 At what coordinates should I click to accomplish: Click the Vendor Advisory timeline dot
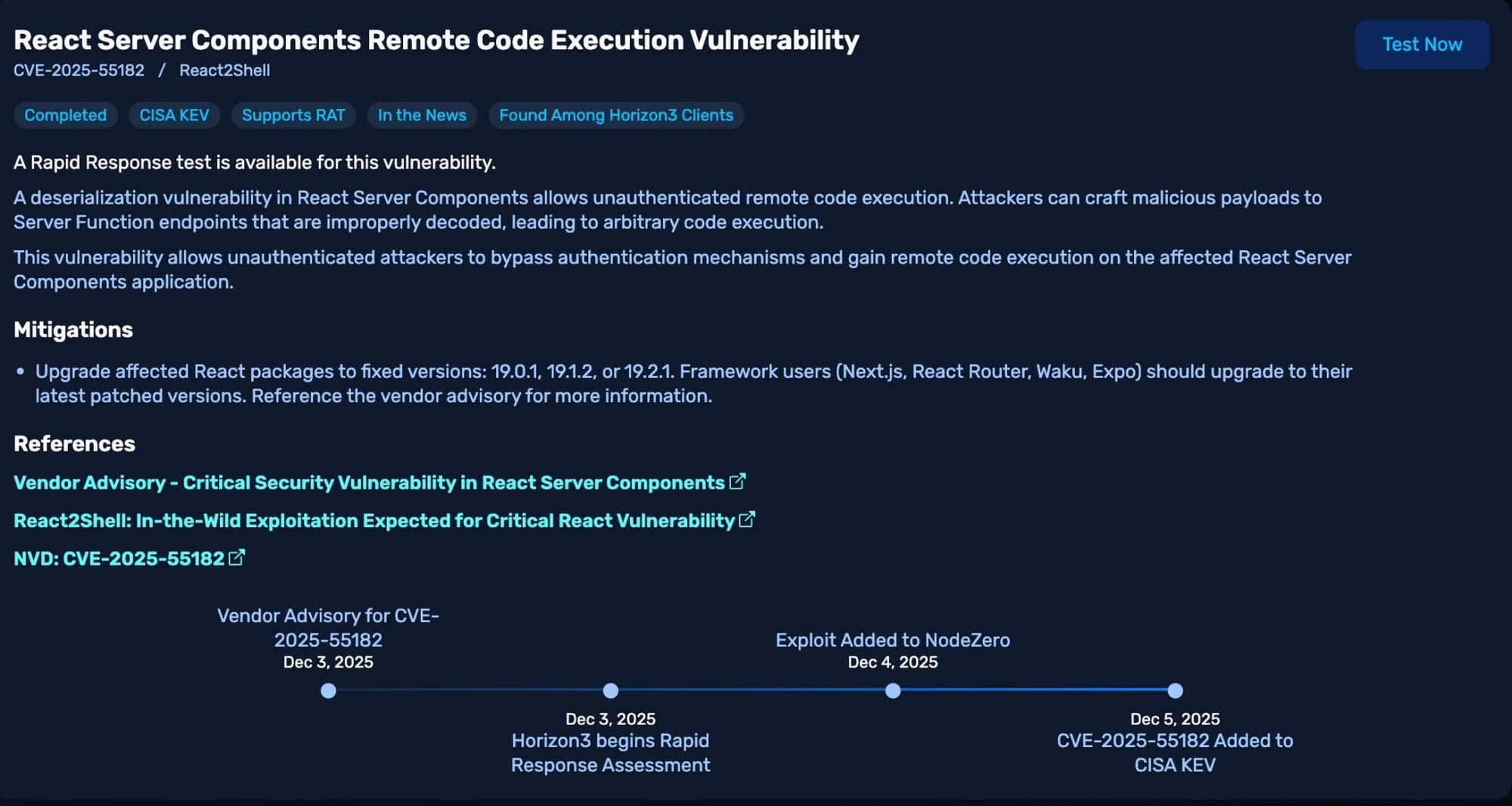click(328, 690)
